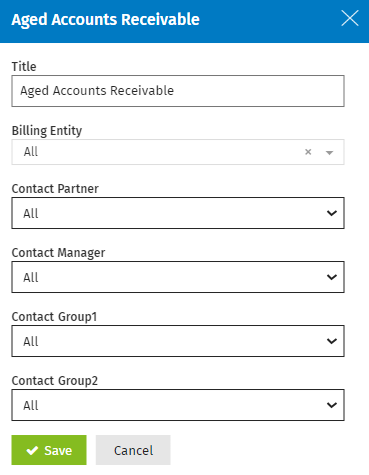369x475 pixels.
Task: Open the Contact Manager dropdown
Action: tap(178, 277)
